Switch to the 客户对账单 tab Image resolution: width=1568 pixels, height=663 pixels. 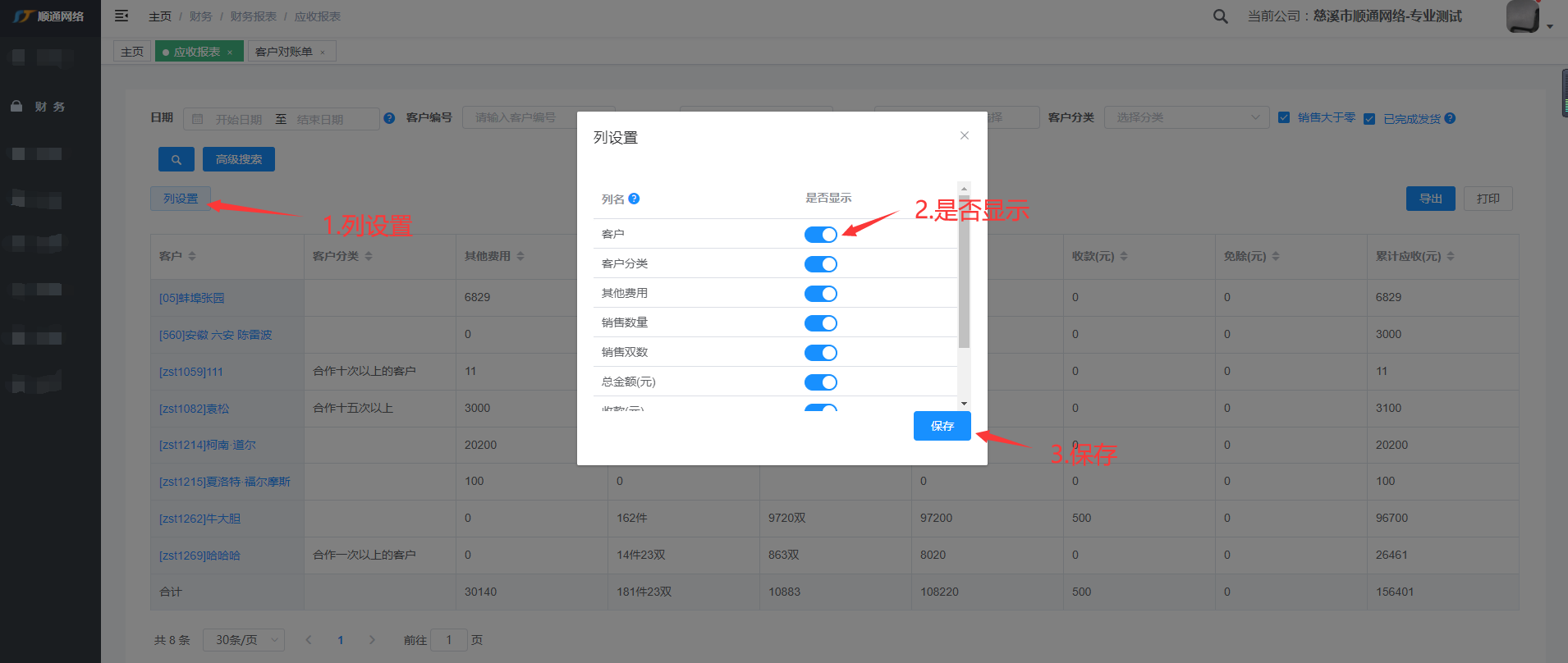[284, 52]
